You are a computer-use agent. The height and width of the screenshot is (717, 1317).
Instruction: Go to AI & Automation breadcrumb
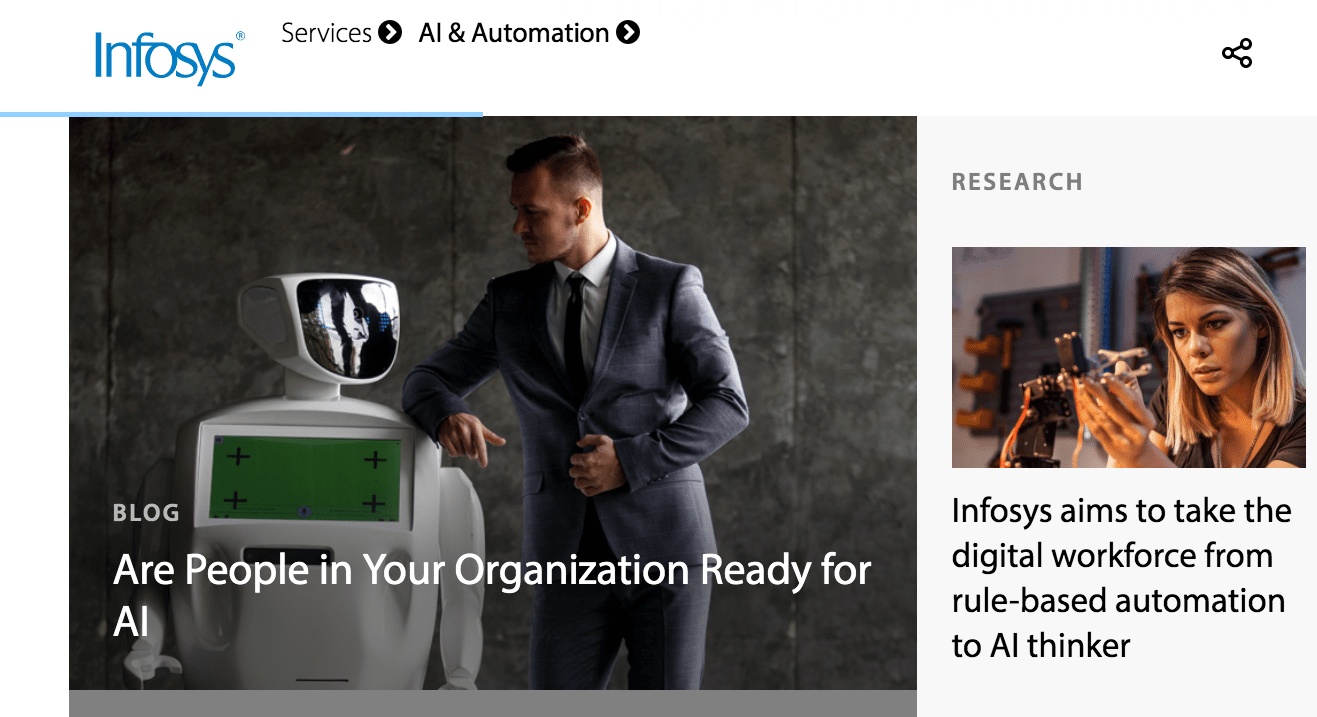514,33
